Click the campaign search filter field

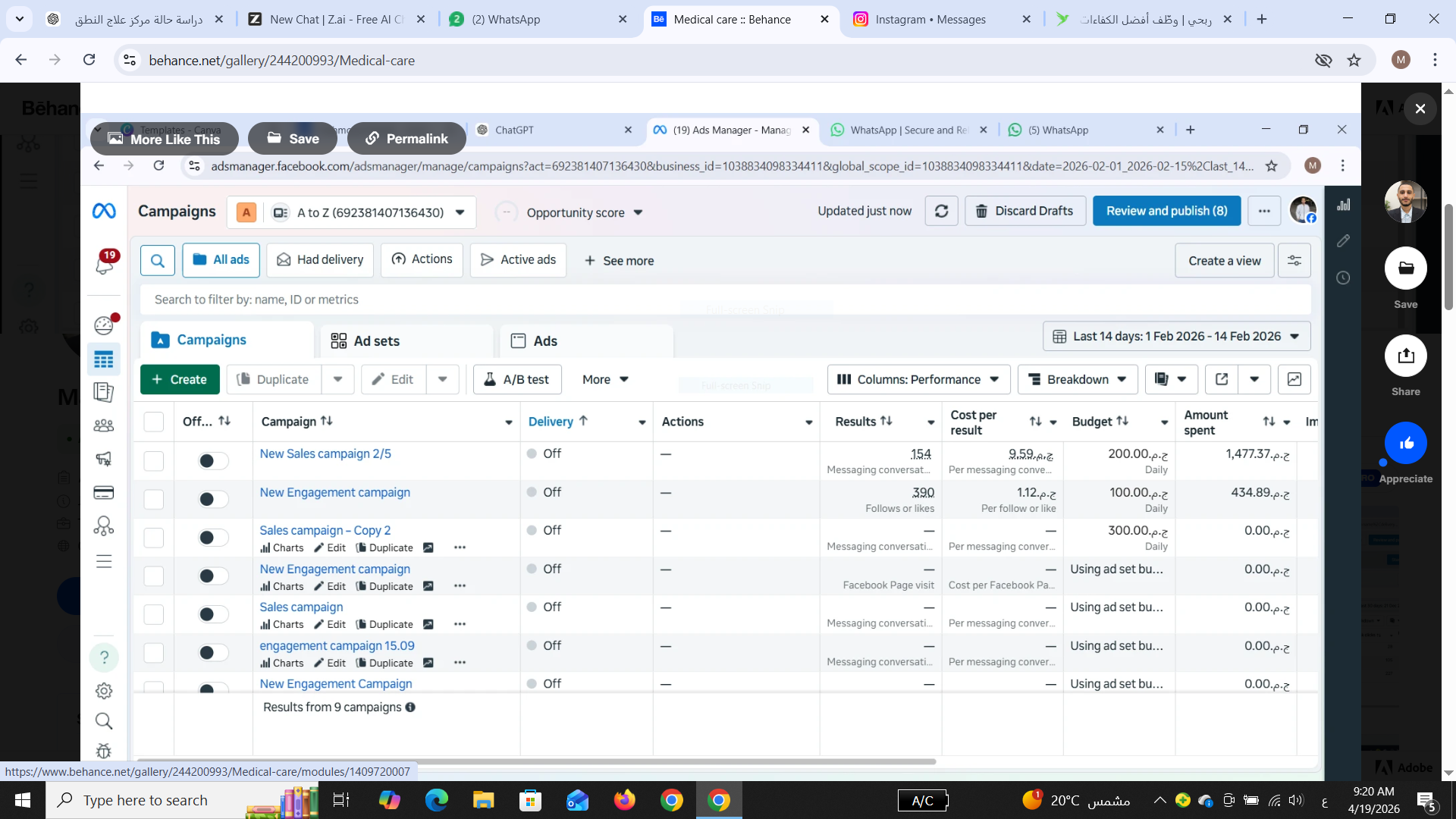(682, 300)
